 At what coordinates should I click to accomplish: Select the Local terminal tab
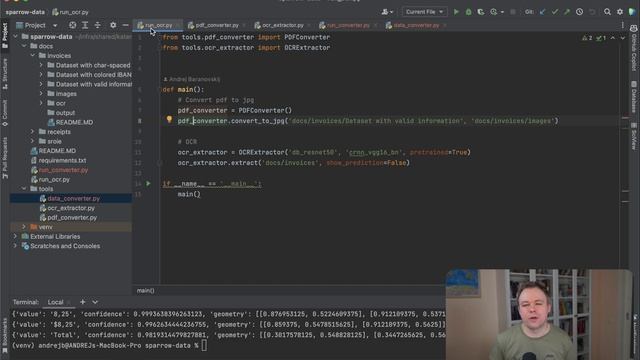(x=56, y=302)
